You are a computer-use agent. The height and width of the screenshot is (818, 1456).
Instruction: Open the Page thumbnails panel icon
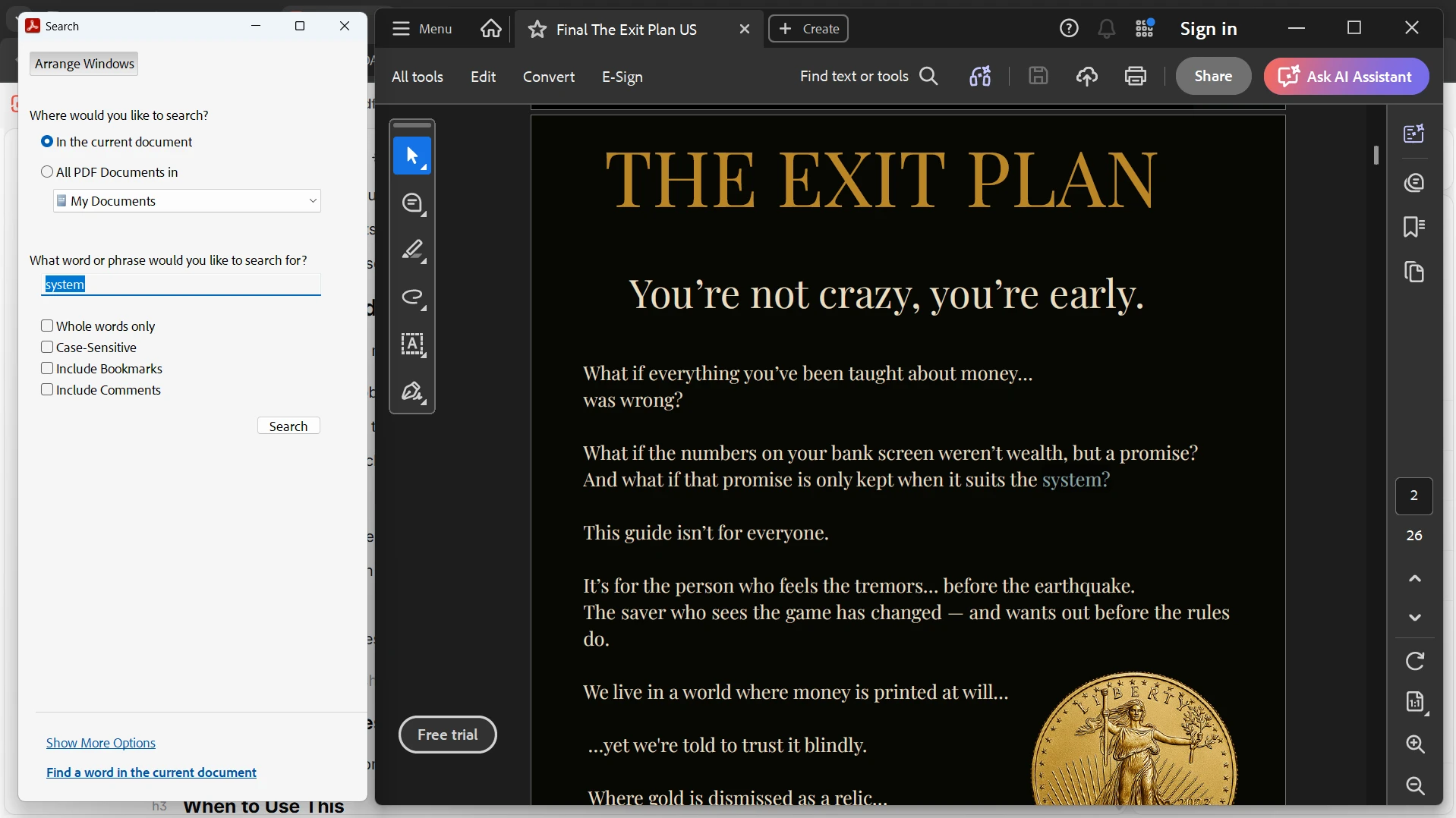tap(1414, 272)
